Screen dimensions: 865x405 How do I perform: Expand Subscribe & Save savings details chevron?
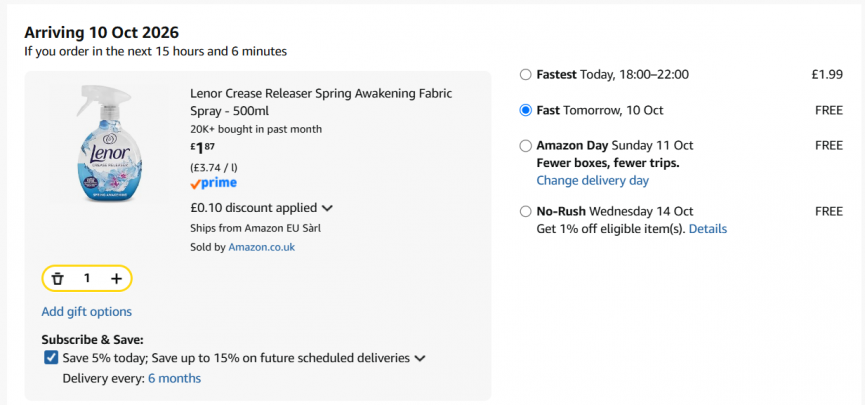click(x=420, y=358)
